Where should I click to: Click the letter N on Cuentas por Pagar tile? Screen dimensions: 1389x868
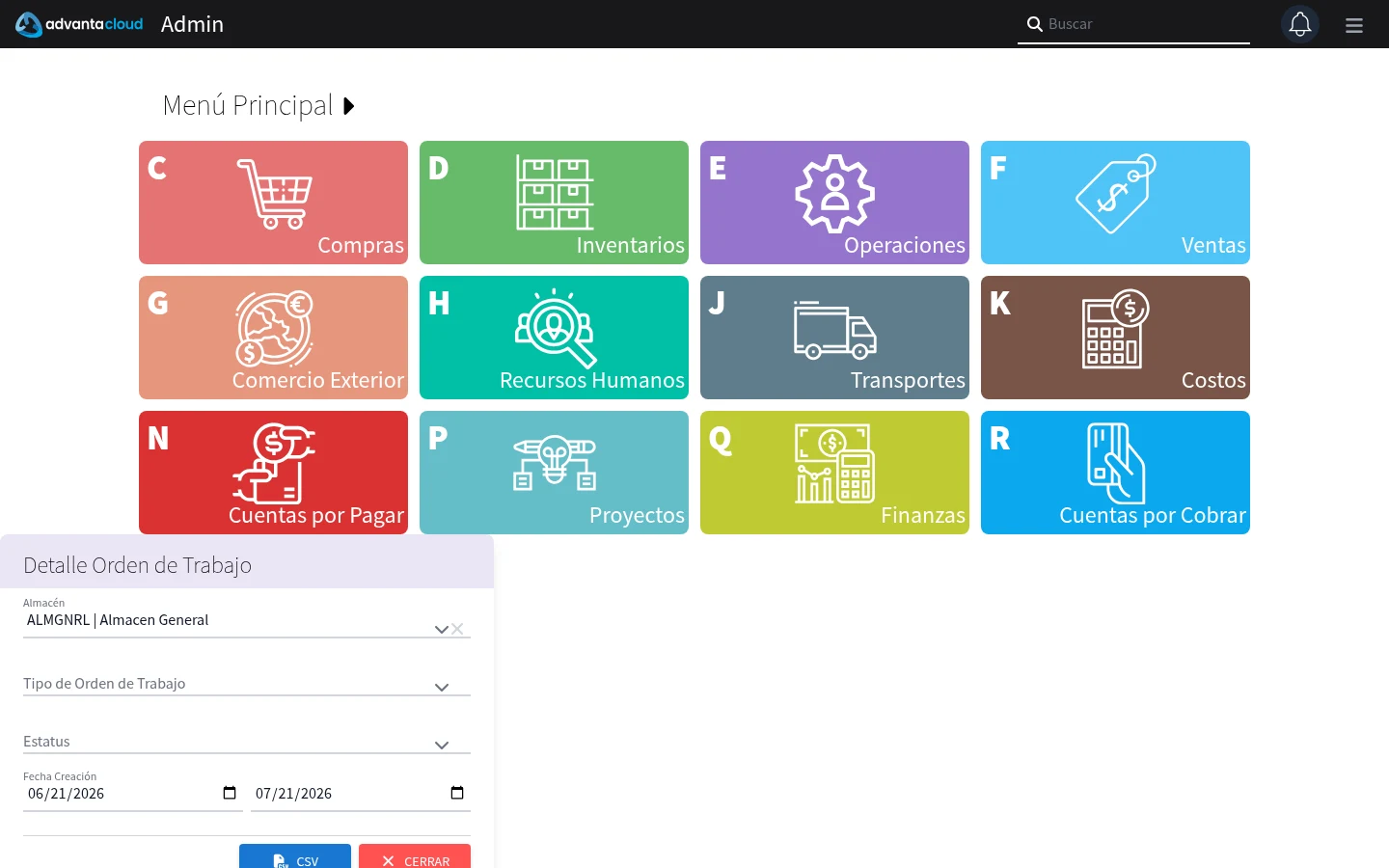click(x=158, y=438)
